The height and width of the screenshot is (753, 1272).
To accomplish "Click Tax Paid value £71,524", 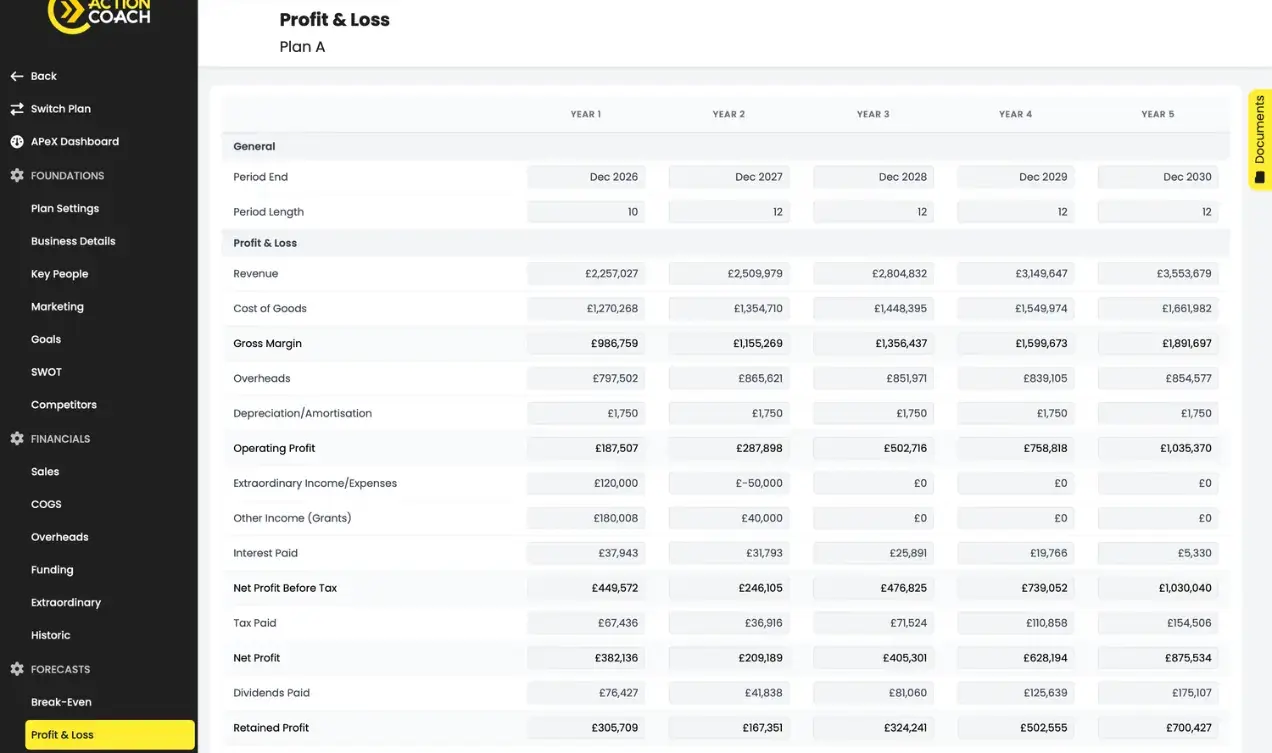I will tap(873, 623).
